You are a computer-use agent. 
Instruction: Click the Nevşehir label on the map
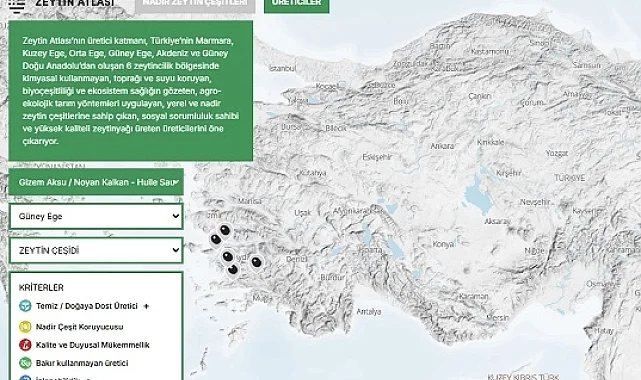tap(535, 202)
